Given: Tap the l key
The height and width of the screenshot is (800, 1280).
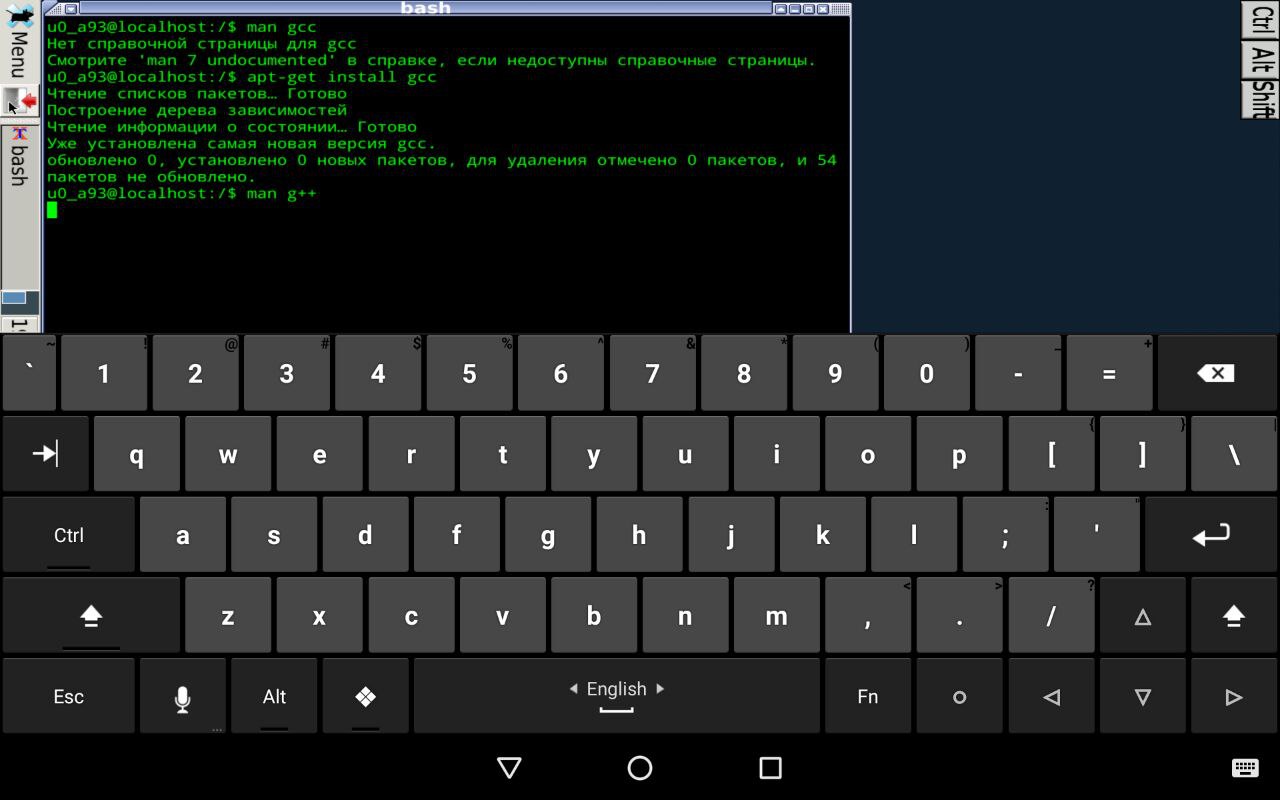Looking at the screenshot, I should [x=913, y=535].
